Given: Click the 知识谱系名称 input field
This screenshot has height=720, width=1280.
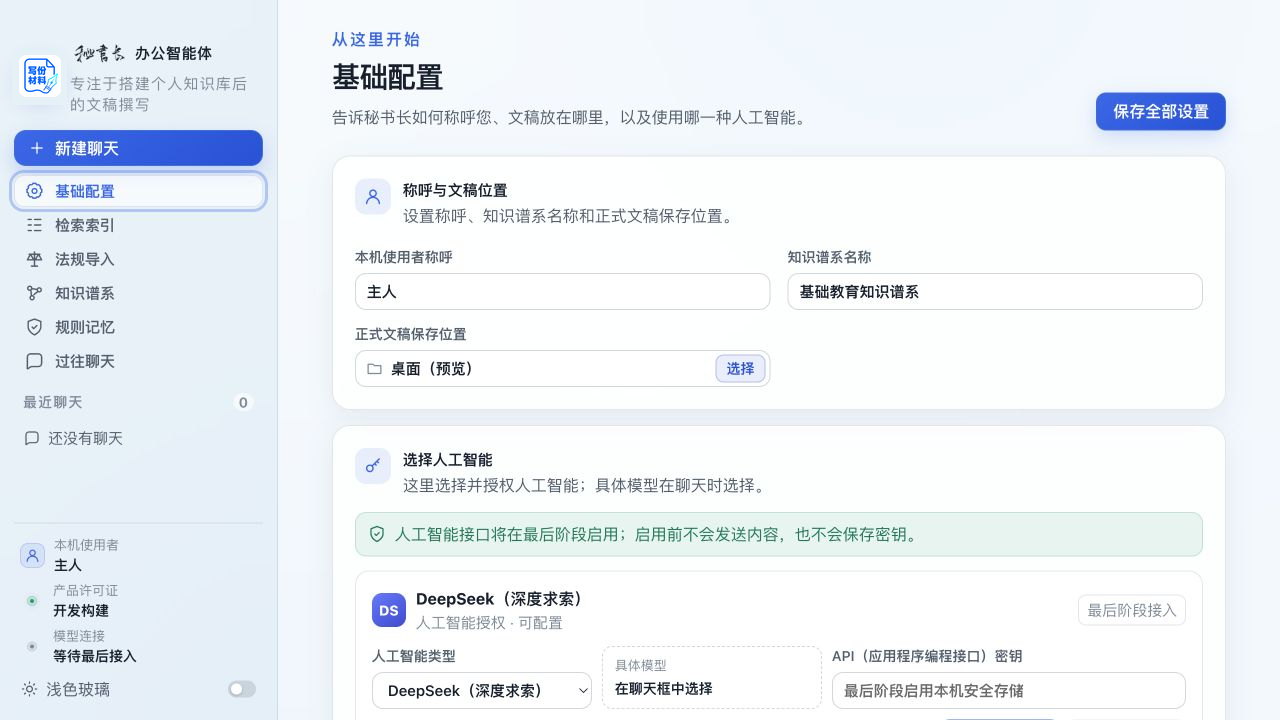Looking at the screenshot, I should [995, 292].
